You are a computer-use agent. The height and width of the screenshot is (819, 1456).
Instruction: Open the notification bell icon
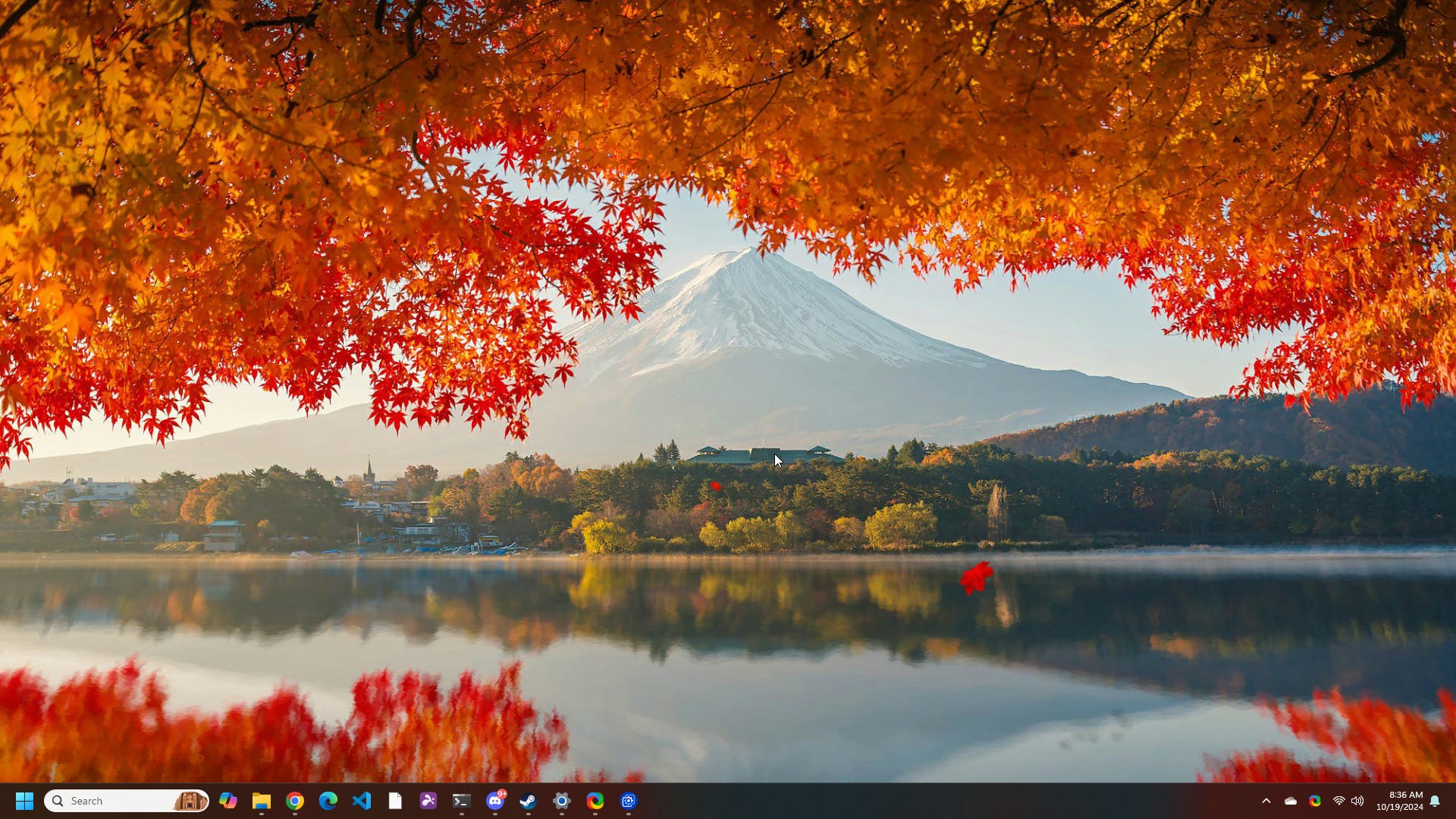tap(1435, 801)
